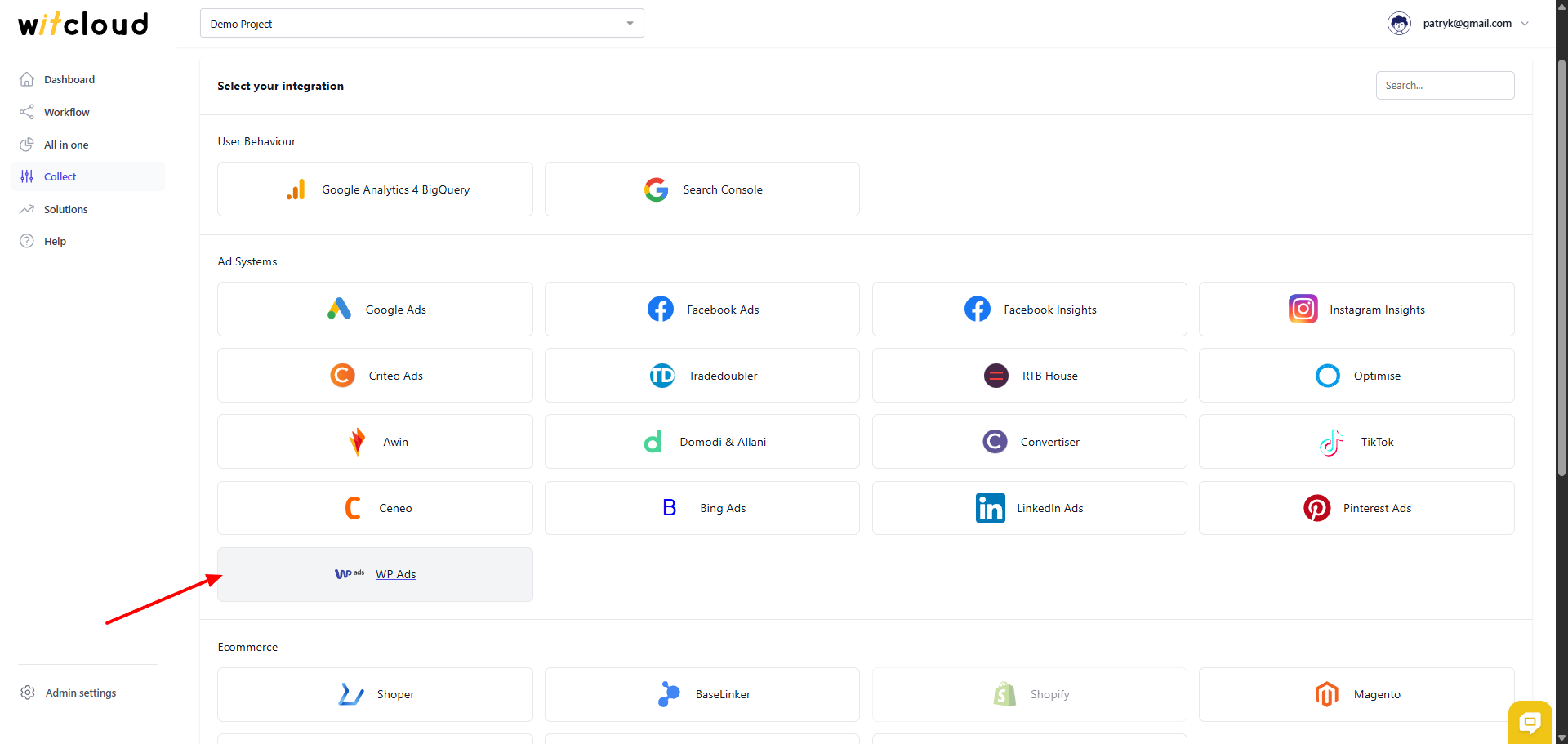Image resolution: width=1568 pixels, height=744 pixels.
Task: Click the Dashboard home icon
Action: tap(27, 79)
